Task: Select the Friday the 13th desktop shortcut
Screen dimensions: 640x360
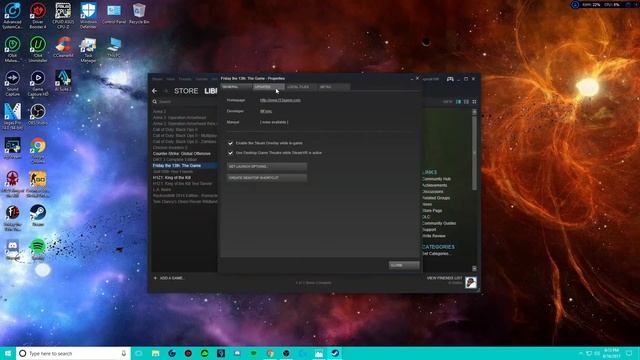Action: (x=12, y=218)
